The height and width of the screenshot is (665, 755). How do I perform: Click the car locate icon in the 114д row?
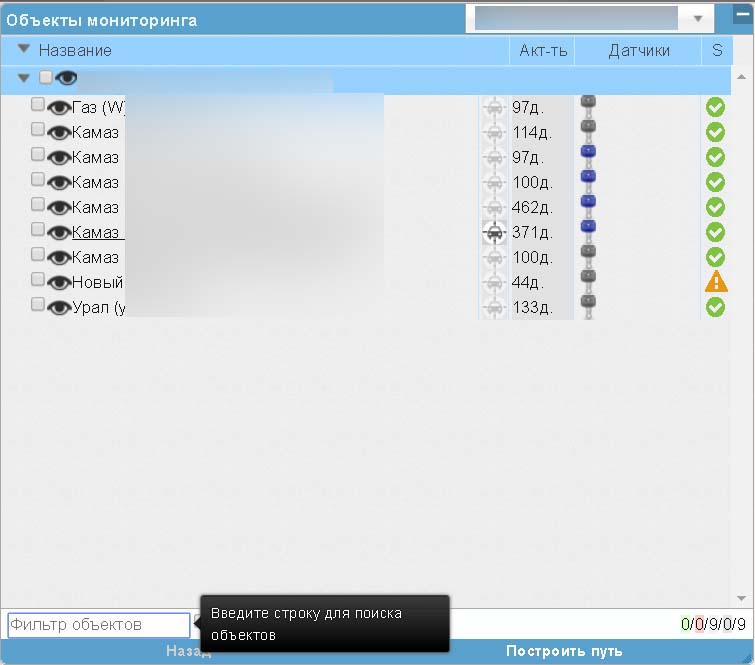494,132
